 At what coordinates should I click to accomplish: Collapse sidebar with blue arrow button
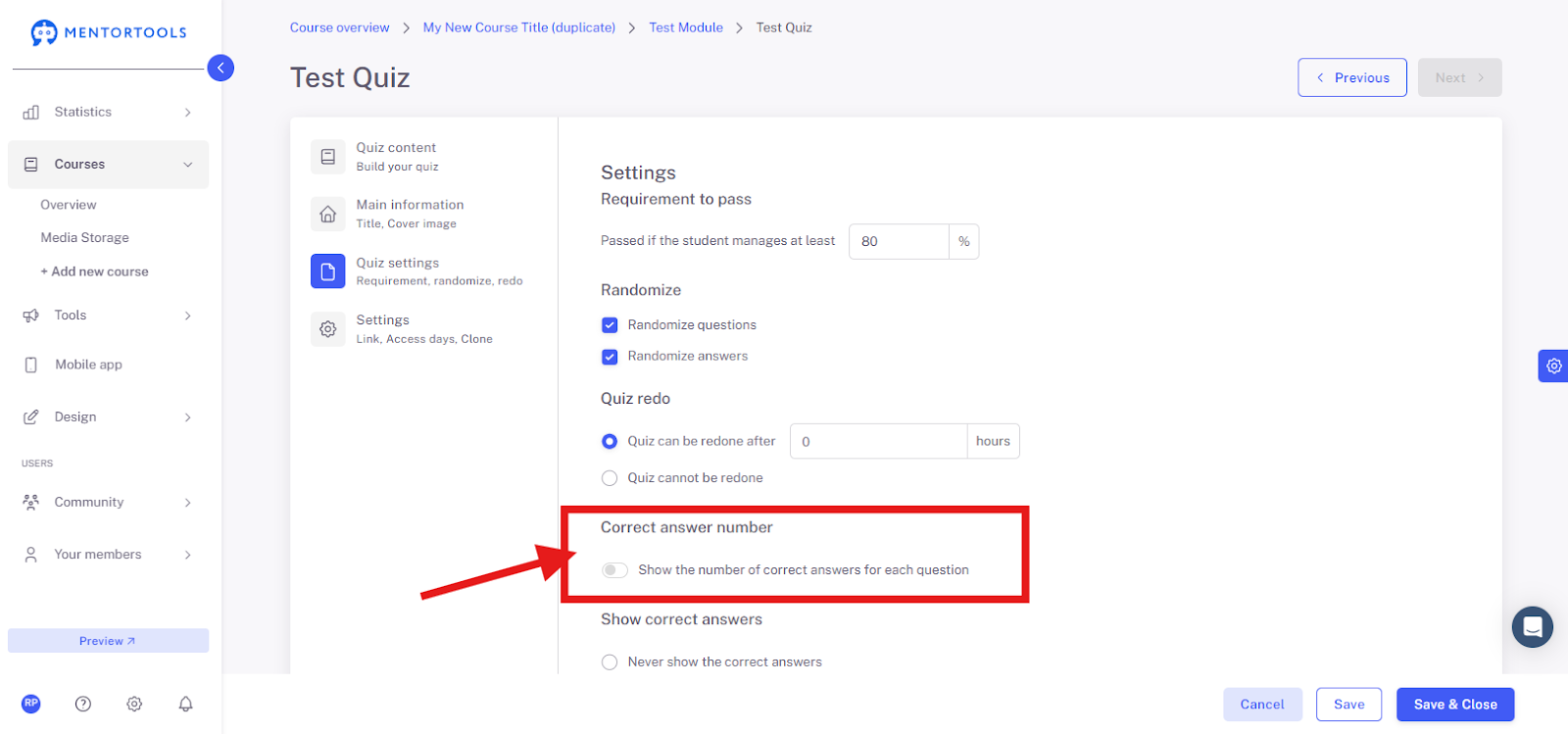pos(220,68)
